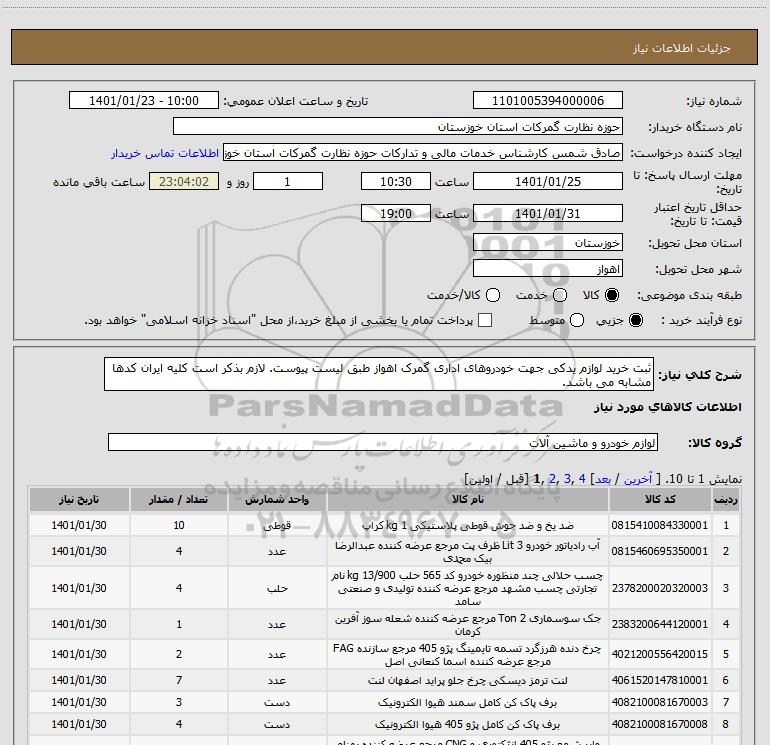This screenshot has height=745, width=770.
Task: Click quantity 7 for لنت ترمز row
Action: [179, 680]
